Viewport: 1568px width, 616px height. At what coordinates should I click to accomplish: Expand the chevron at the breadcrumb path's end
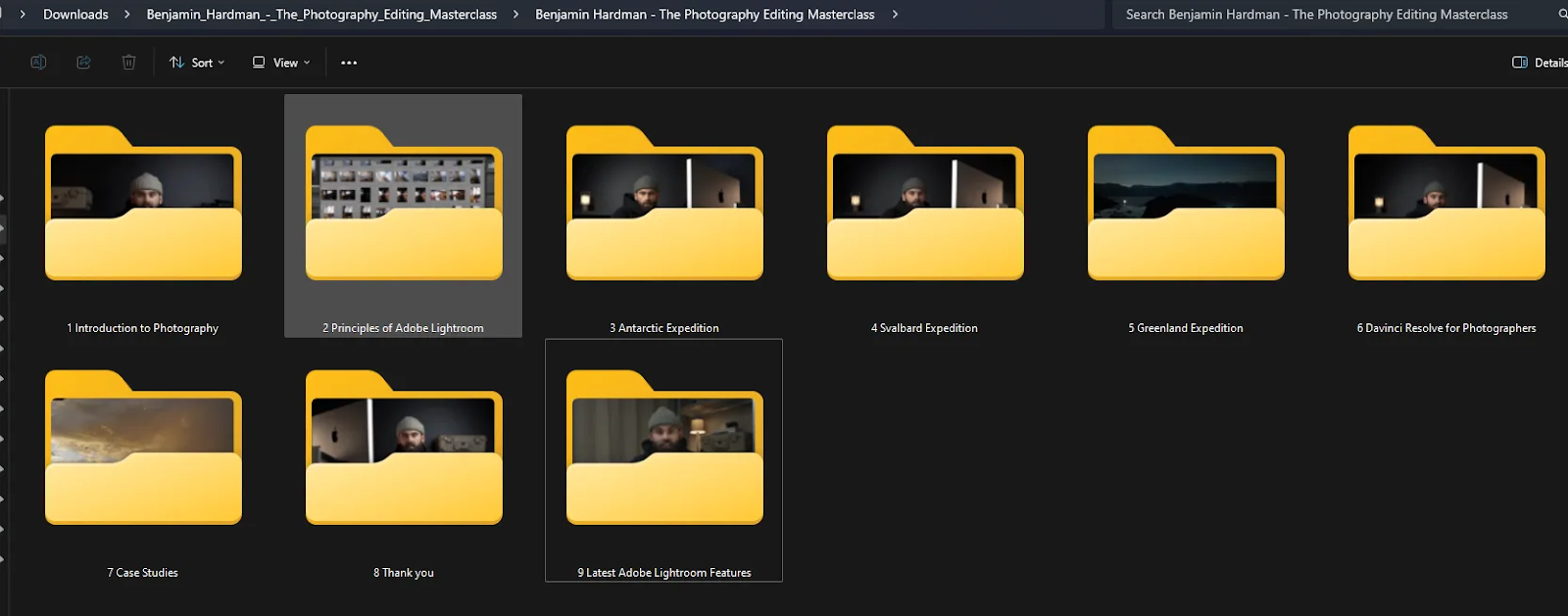click(895, 15)
